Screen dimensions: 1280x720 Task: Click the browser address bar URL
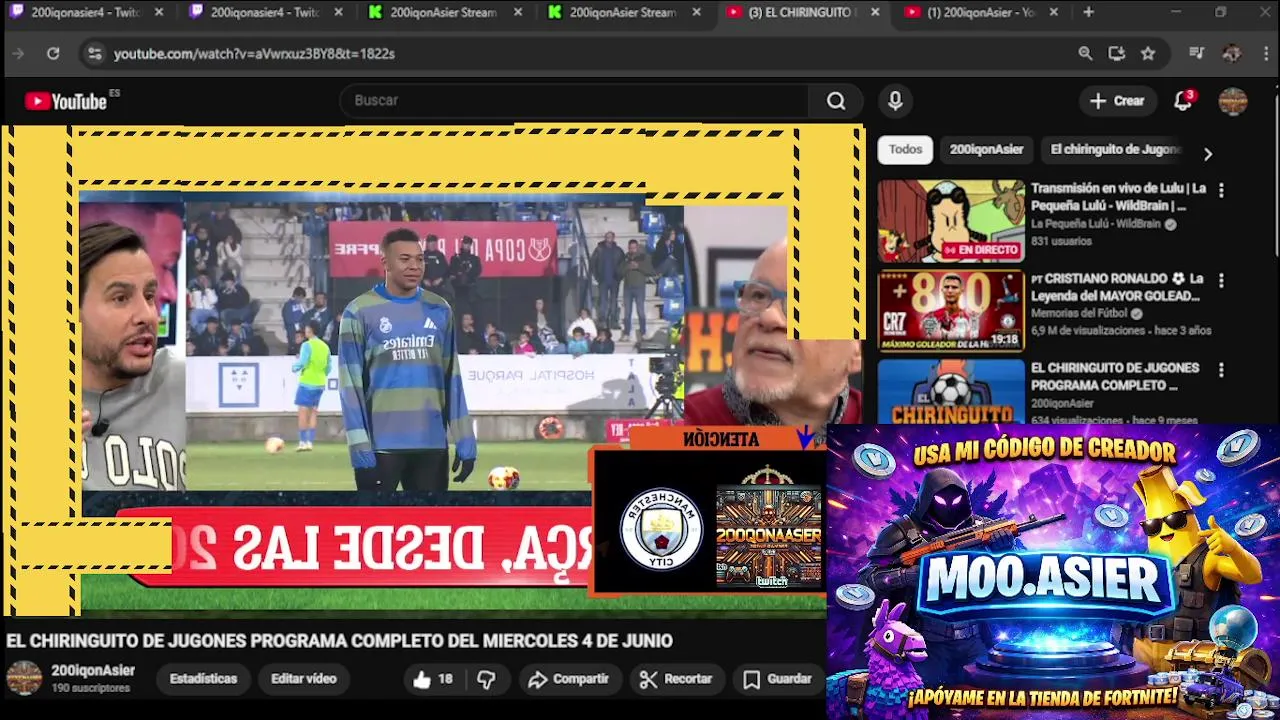[x=254, y=53]
